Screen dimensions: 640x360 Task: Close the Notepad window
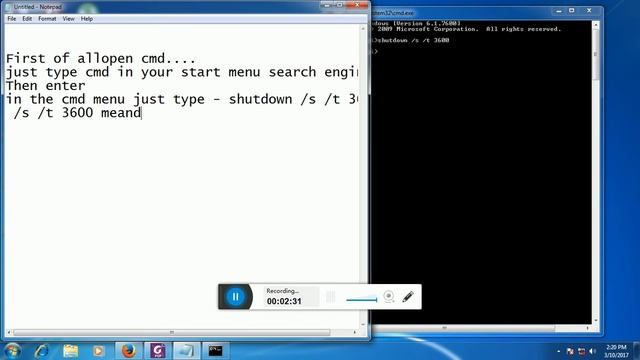pyautogui.click(x=358, y=5)
